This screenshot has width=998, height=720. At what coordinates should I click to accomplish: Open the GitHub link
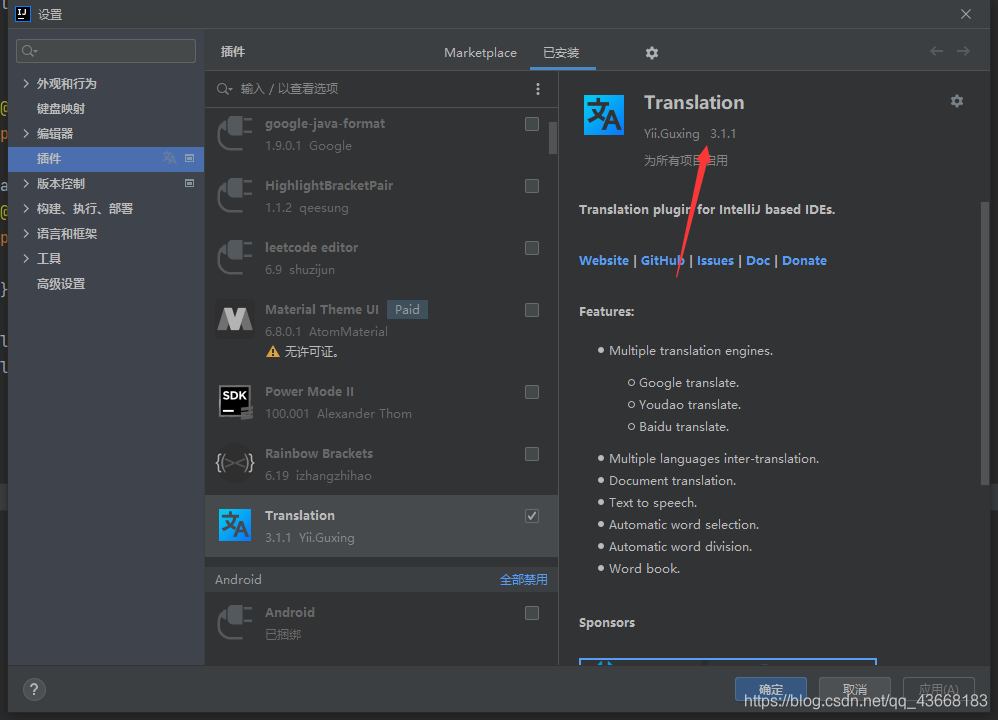point(663,260)
